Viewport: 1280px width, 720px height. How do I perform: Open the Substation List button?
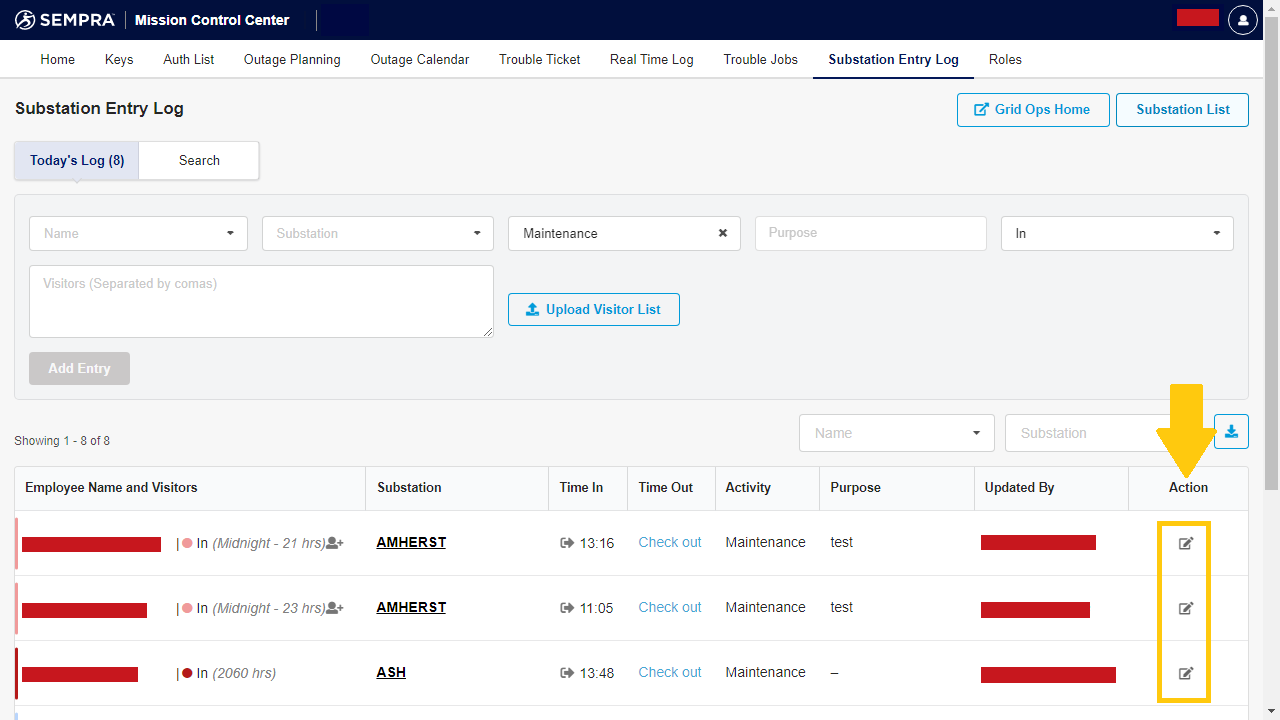1182,109
